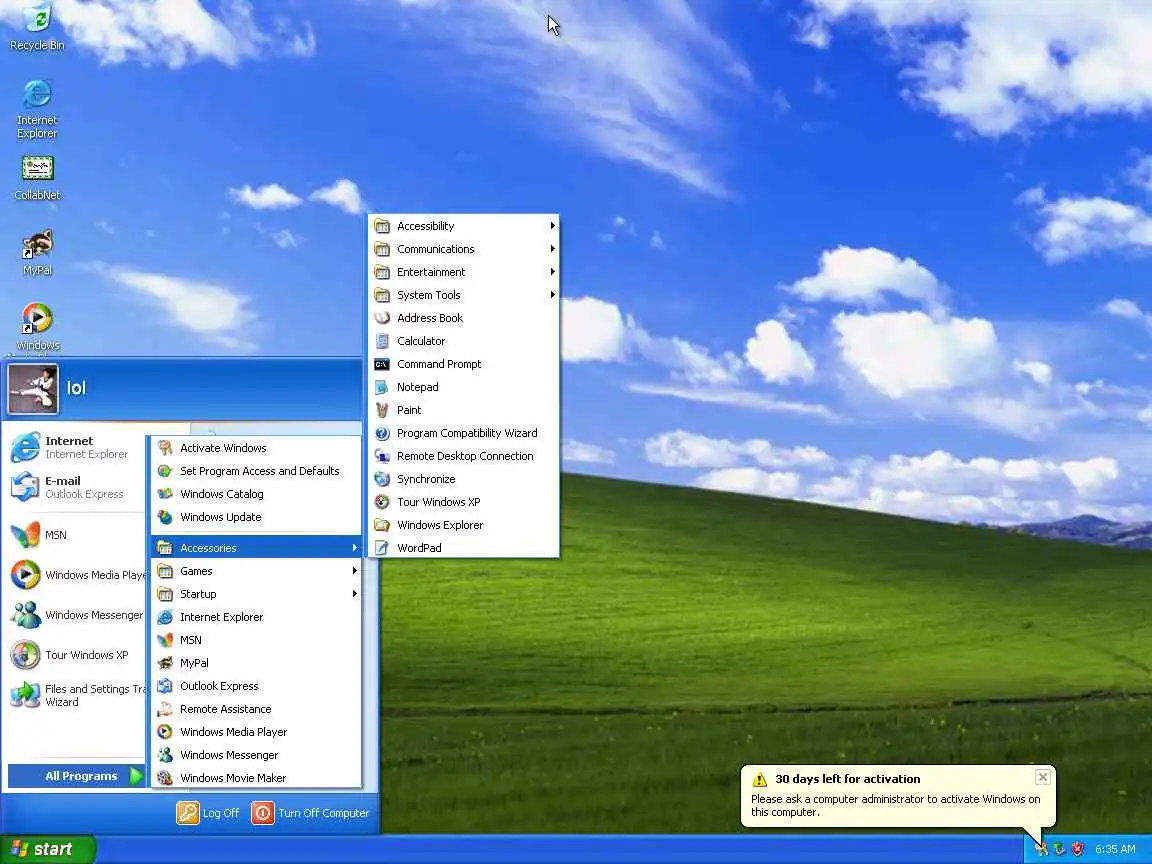Click the start button
Viewport: 1152px width, 864px height.
point(48,849)
